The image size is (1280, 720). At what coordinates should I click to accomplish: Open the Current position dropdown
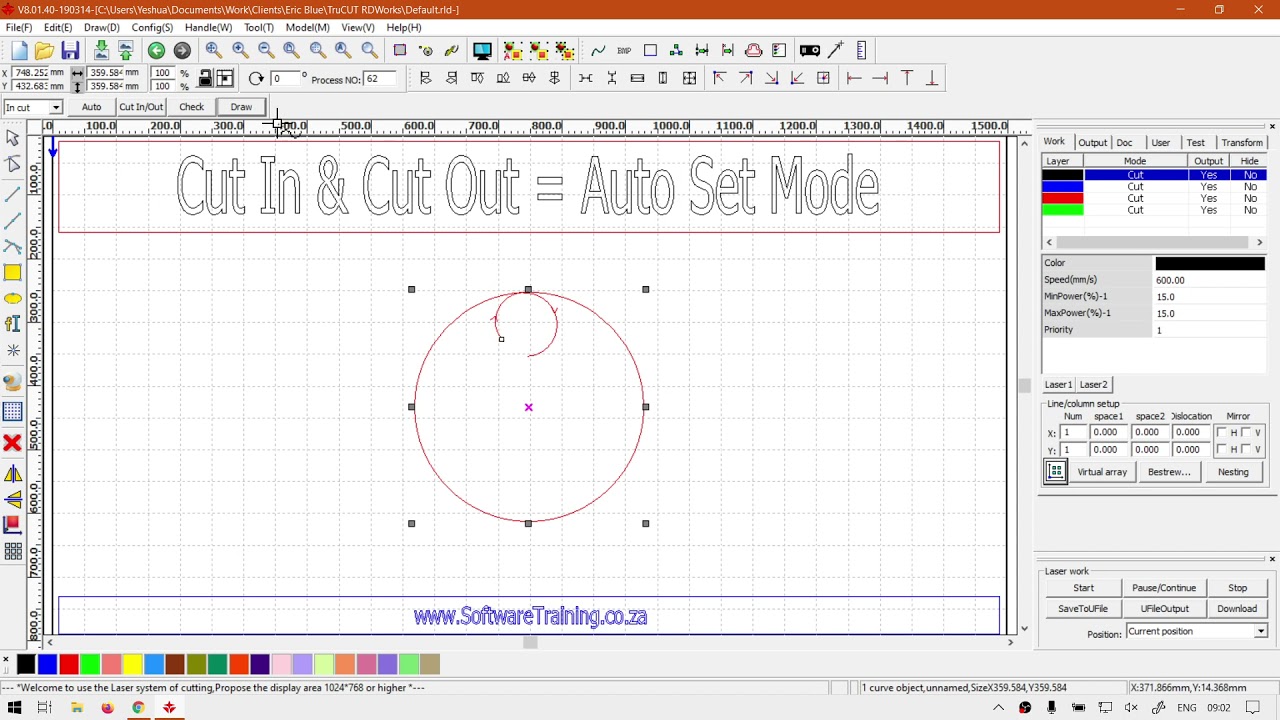point(1261,632)
